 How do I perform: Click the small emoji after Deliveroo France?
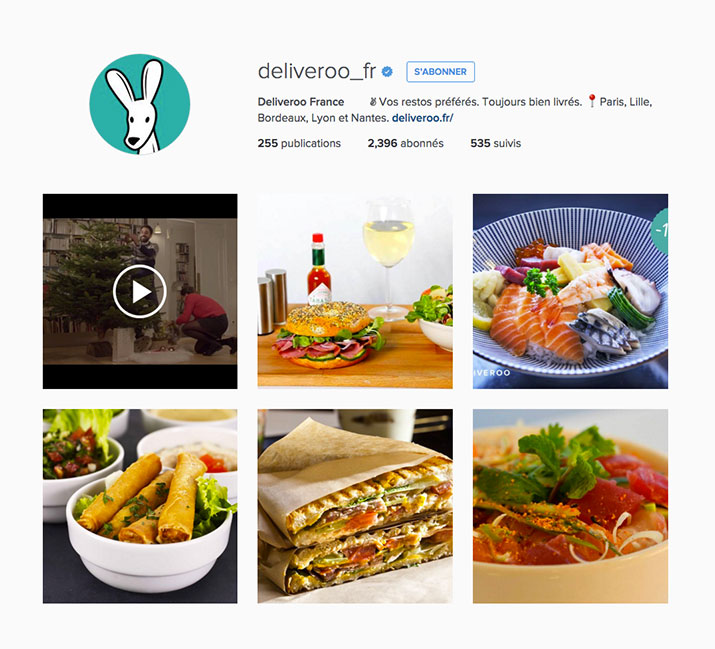373,102
